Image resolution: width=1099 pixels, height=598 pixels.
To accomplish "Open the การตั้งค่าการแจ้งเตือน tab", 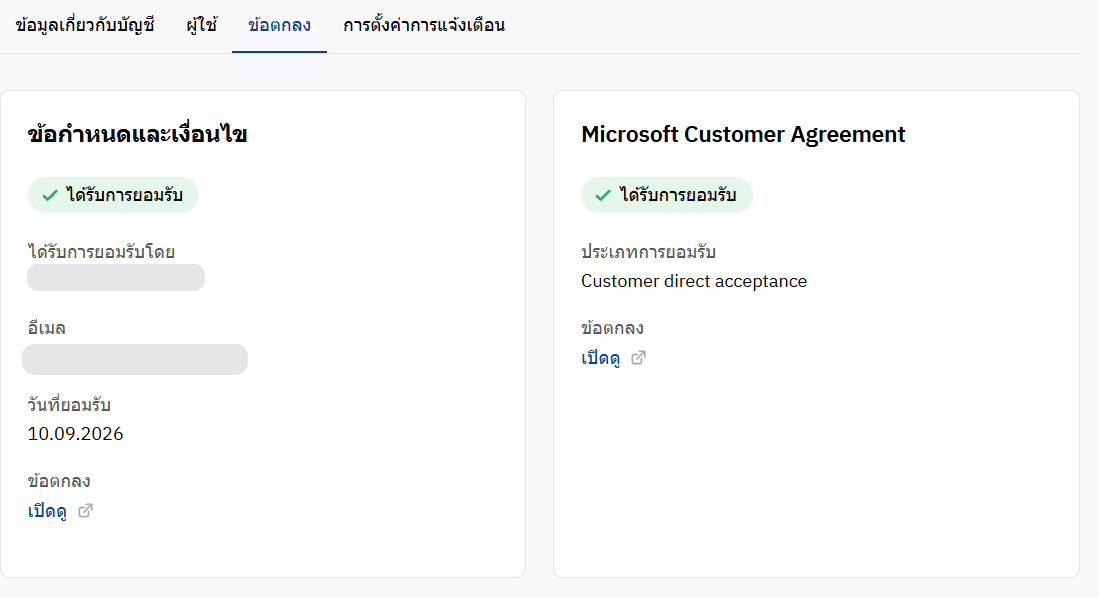I will pyautogui.click(x=423, y=25).
